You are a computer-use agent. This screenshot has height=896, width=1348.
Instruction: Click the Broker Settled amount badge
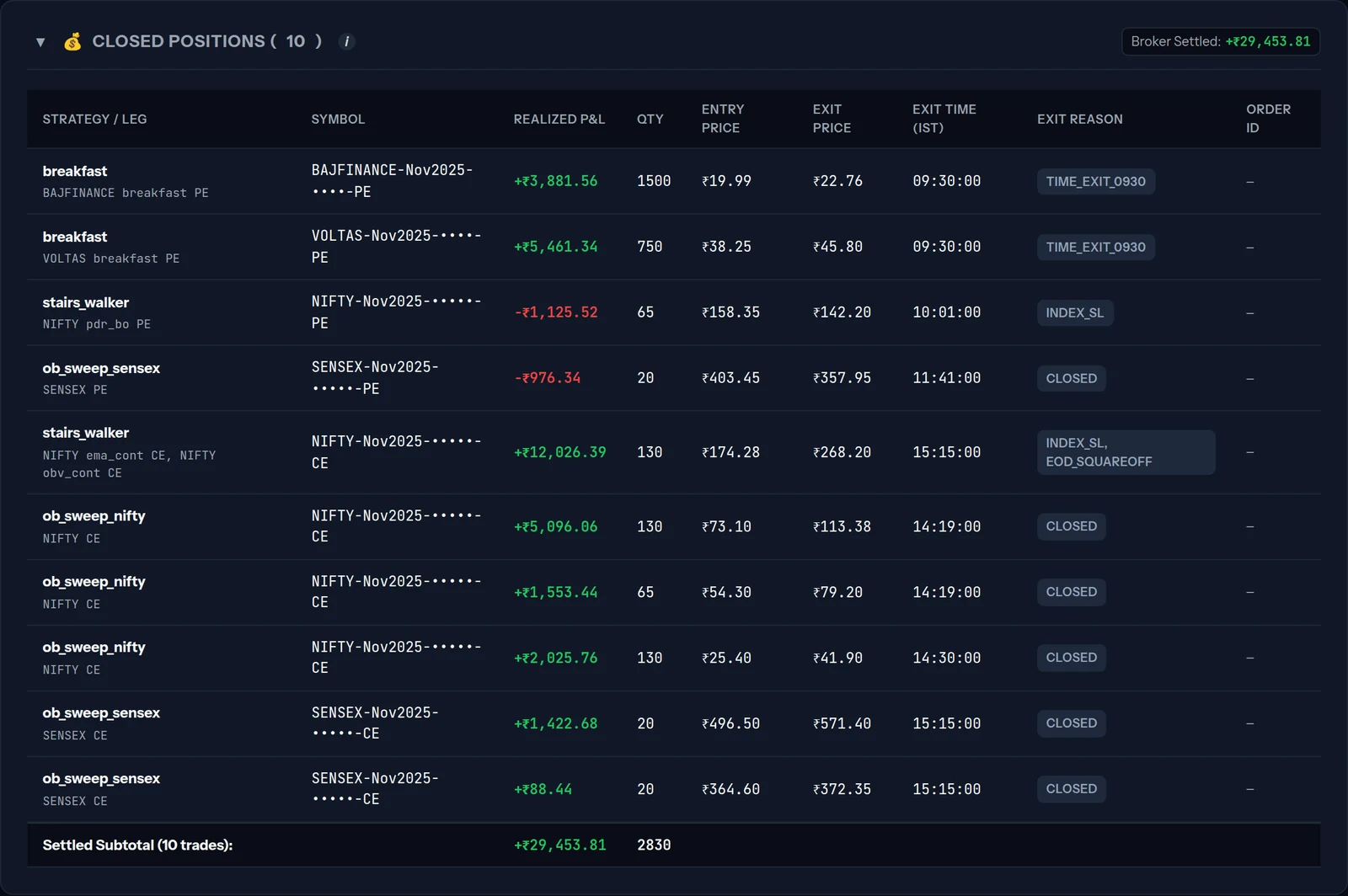(x=1220, y=41)
